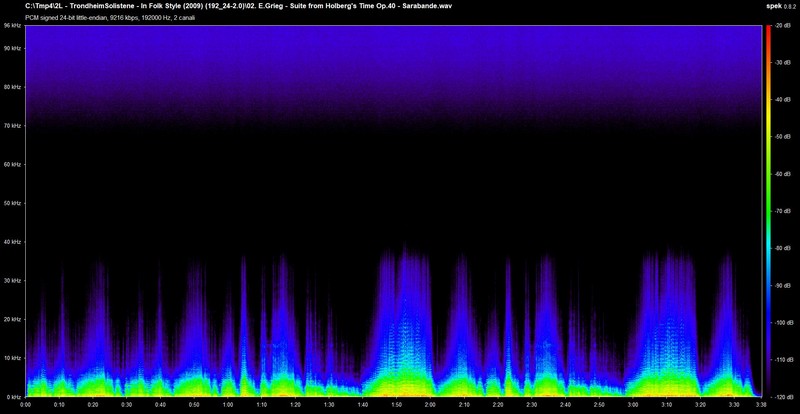Click the 96 kHz frequency axis label

click(12, 25)
